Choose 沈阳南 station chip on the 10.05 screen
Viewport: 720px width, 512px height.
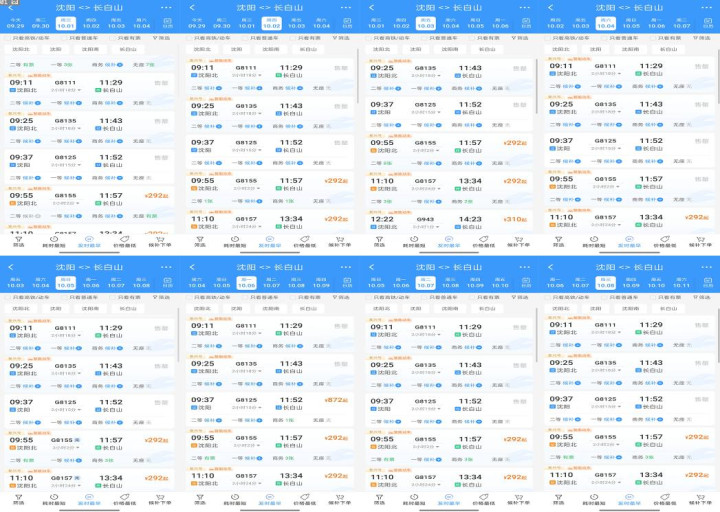point(90,309)
